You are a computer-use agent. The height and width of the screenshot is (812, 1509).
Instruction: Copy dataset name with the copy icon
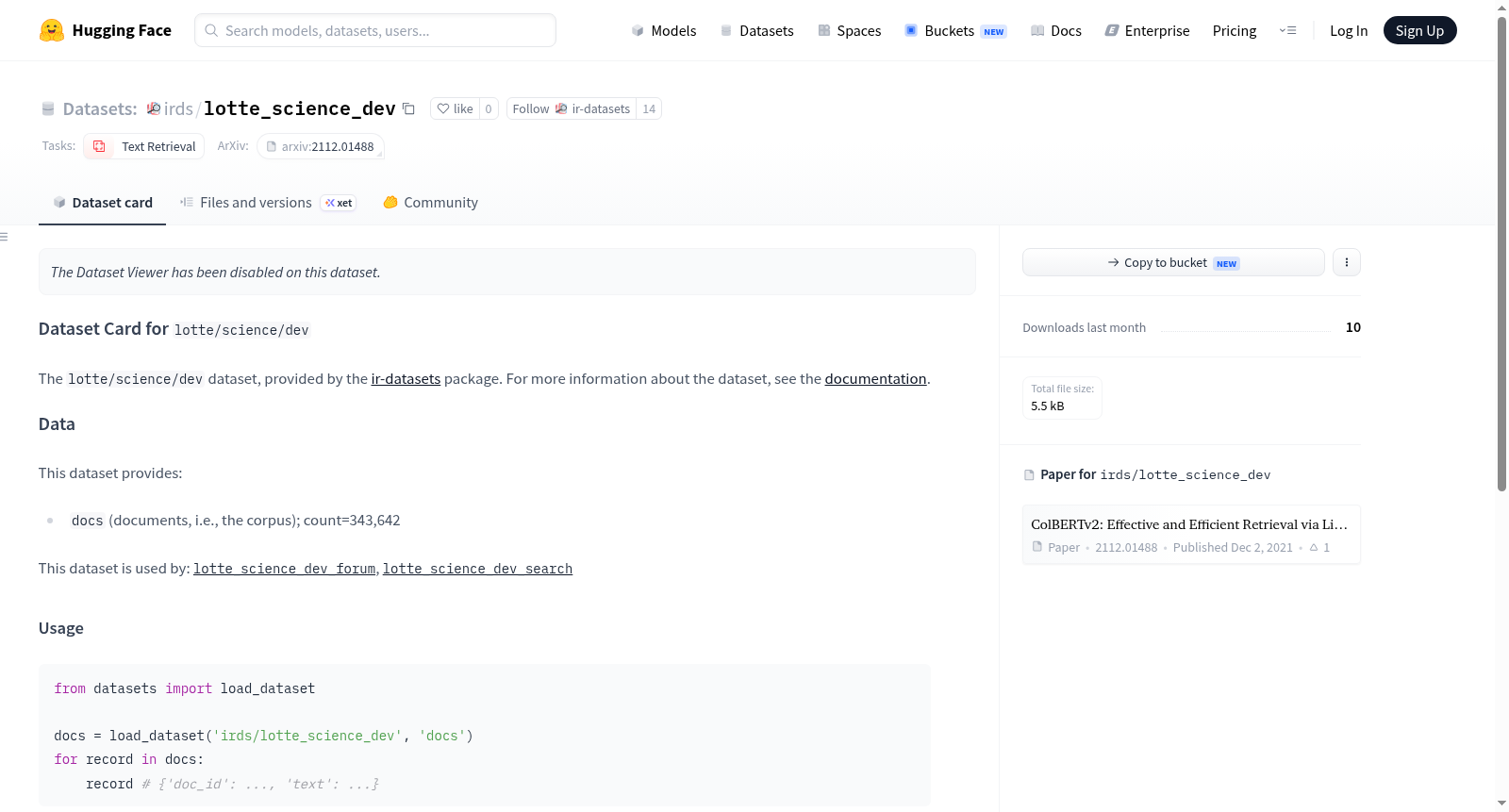coord(408,108)
